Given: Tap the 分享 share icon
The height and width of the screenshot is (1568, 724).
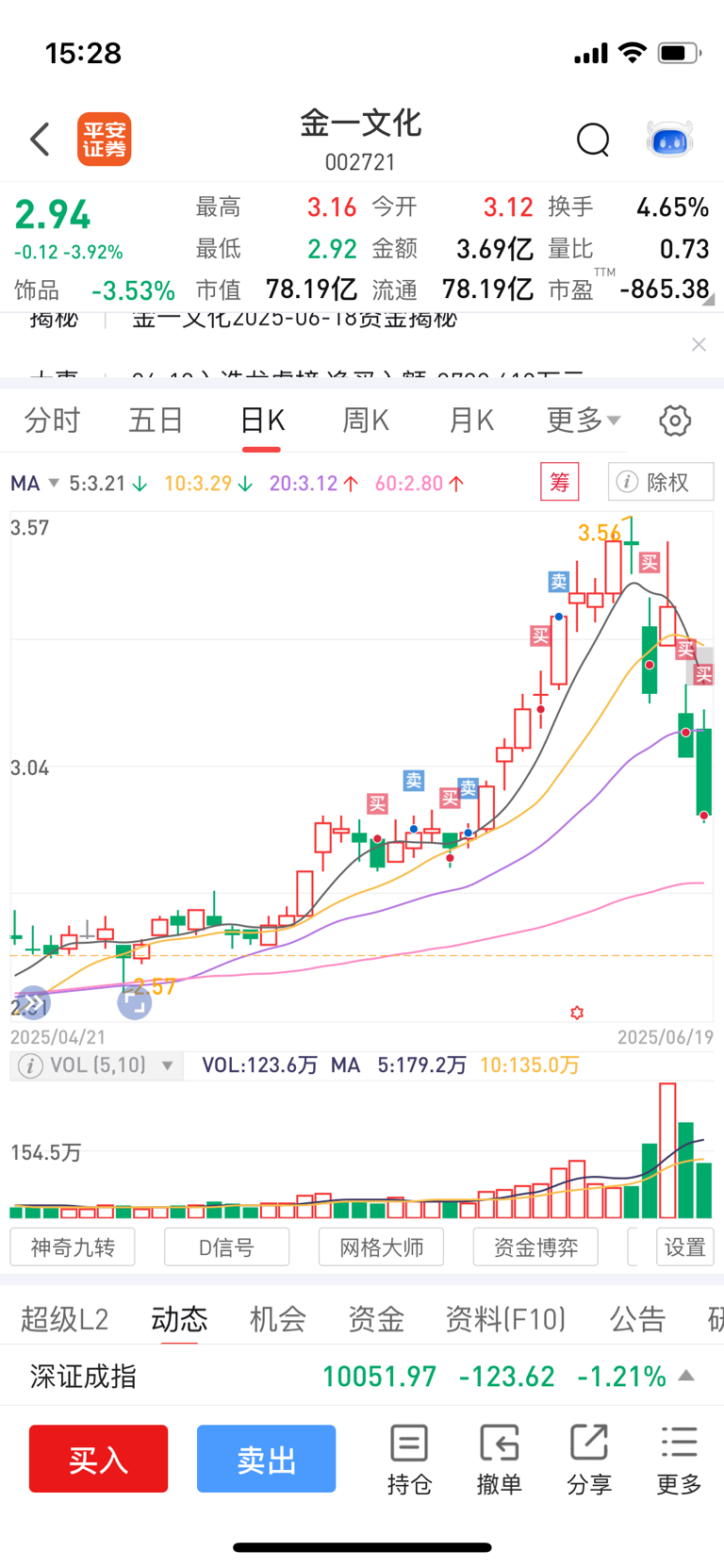Looking at the screenshot, I should 589,1460.
